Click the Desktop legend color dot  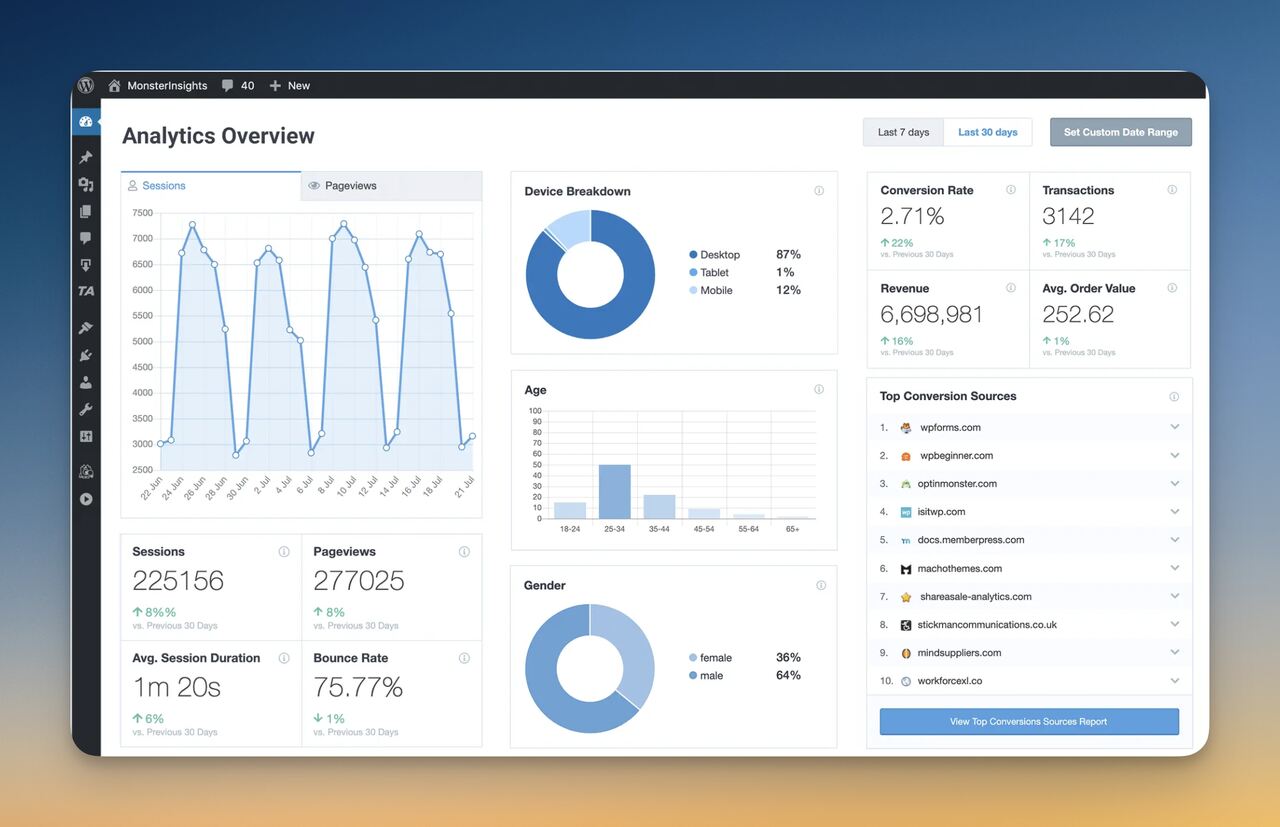[x=693, y=255]
